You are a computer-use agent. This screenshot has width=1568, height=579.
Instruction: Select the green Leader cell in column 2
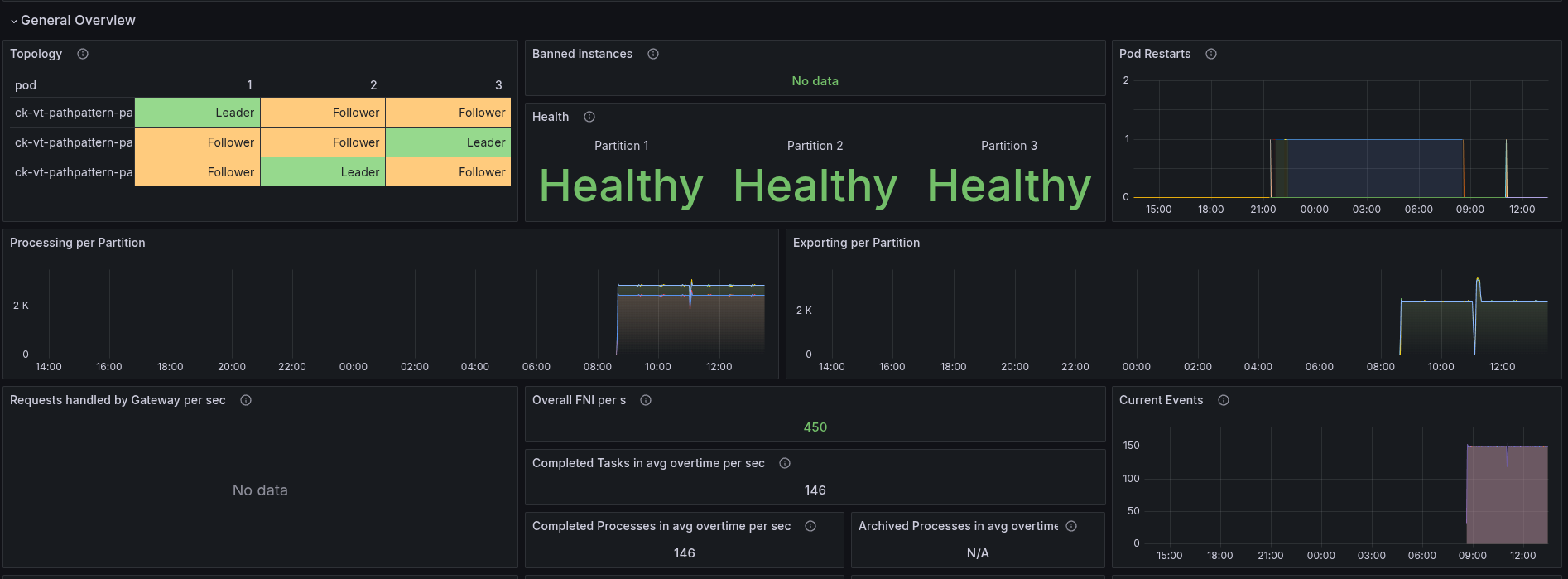point(323,172)
